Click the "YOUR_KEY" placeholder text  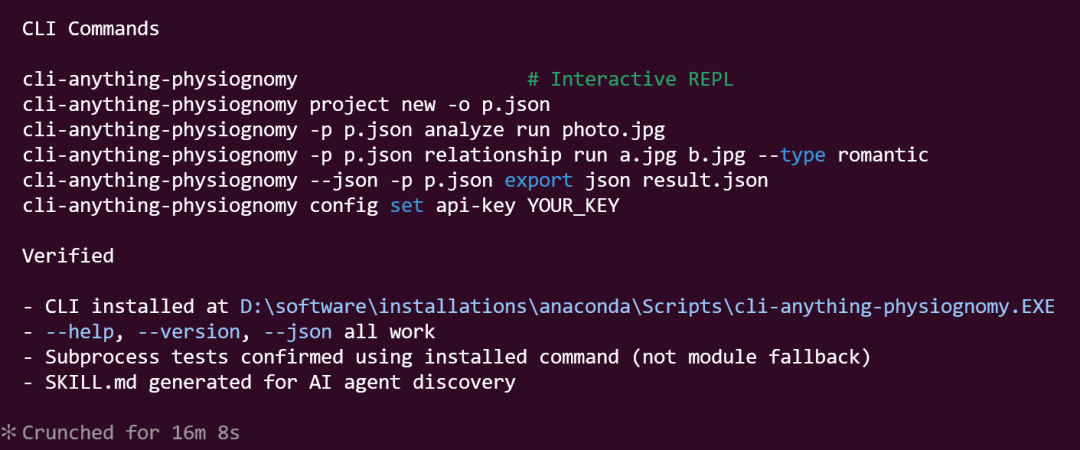(573, 206)
